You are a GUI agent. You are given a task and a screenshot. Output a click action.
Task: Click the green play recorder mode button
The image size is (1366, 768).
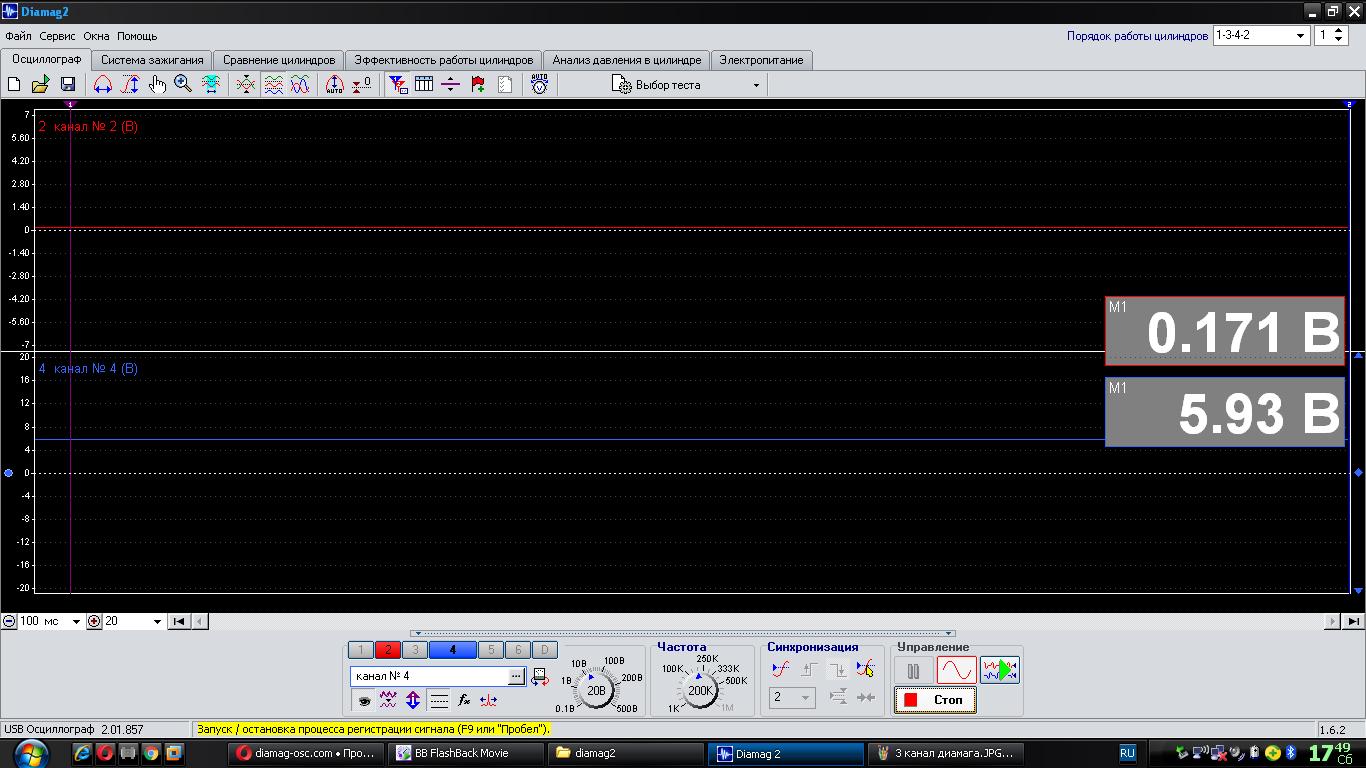click(999, 670)
